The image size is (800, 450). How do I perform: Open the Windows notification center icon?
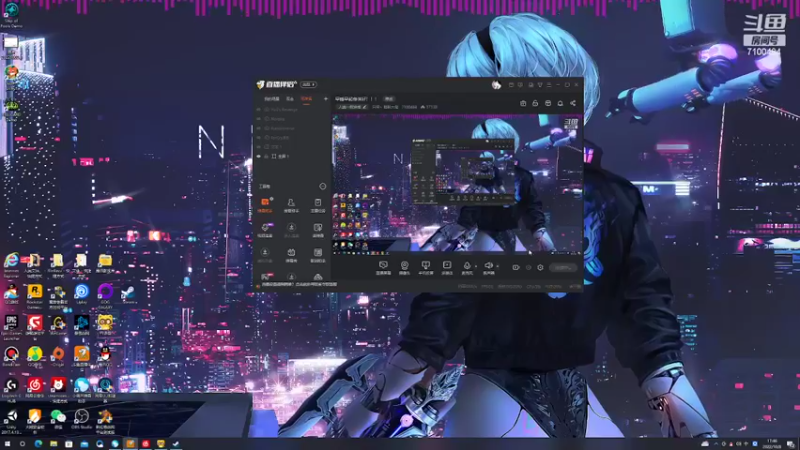click(x=790, y=444)
